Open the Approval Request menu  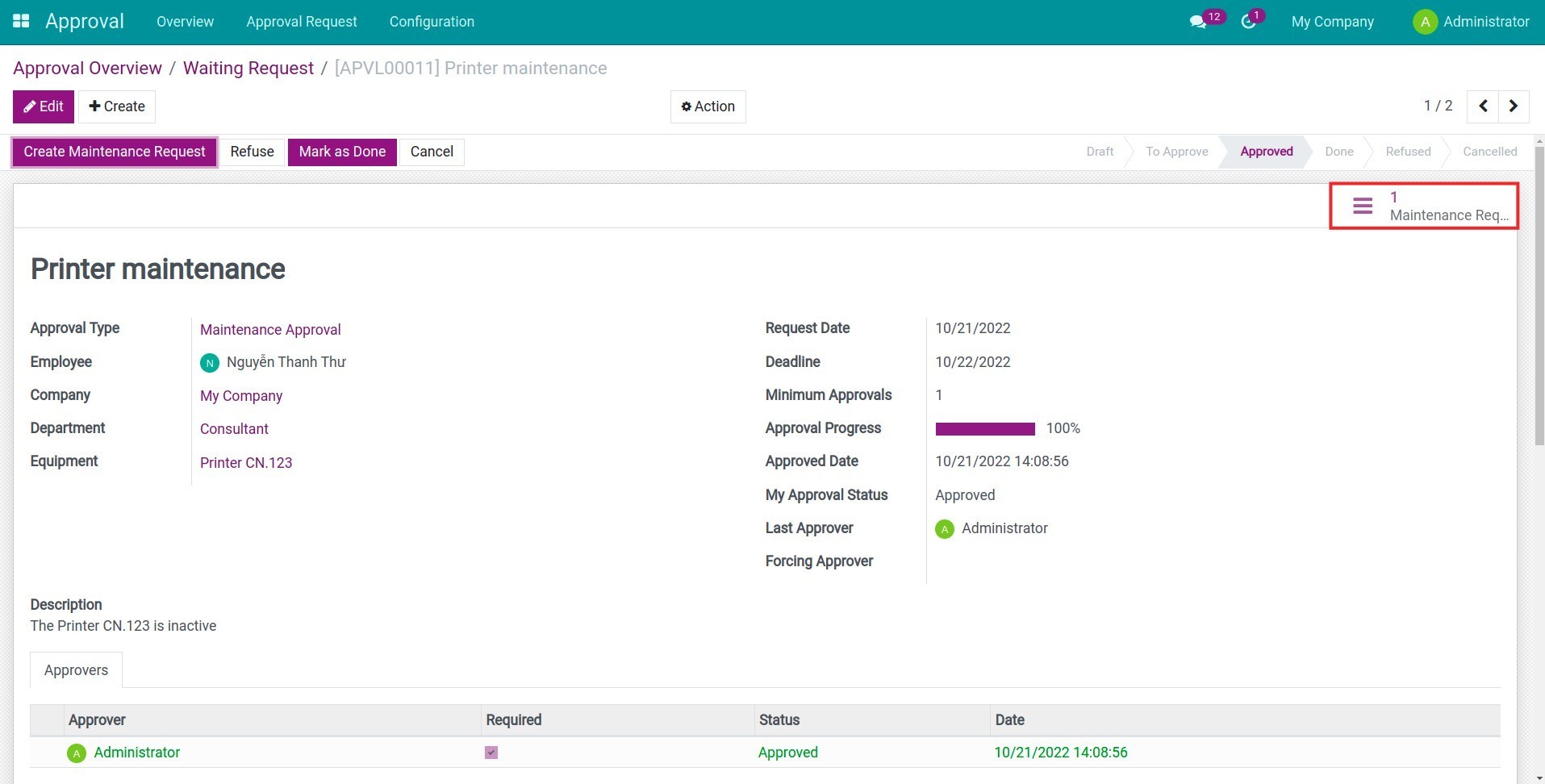[x=301, y=22]
